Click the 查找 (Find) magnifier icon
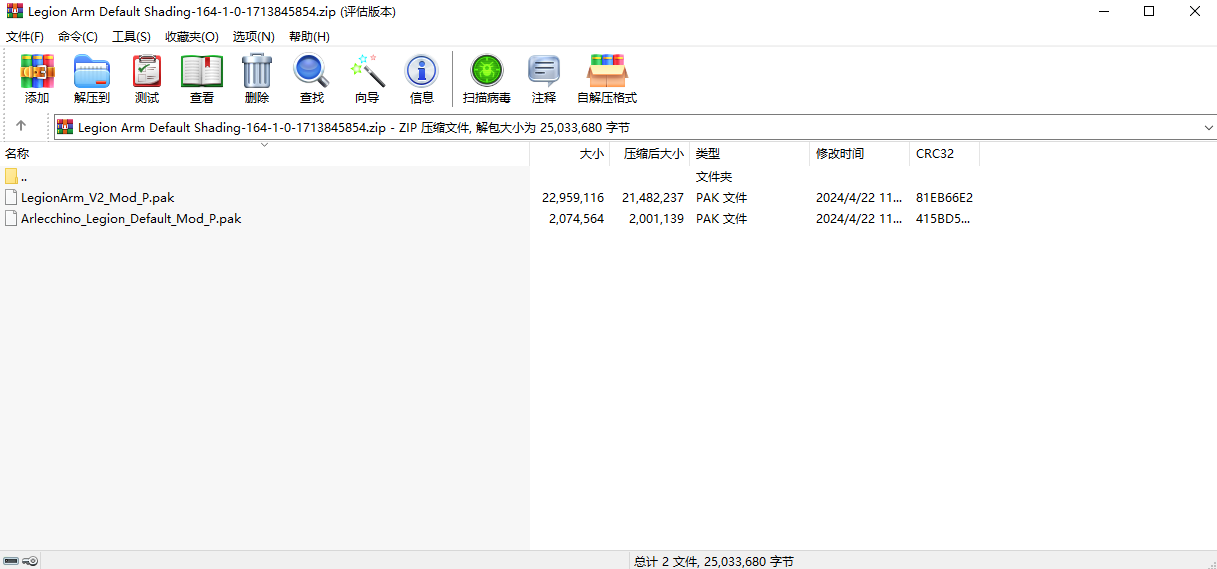Screen dimensions: 1217x569 click(311, 71)
